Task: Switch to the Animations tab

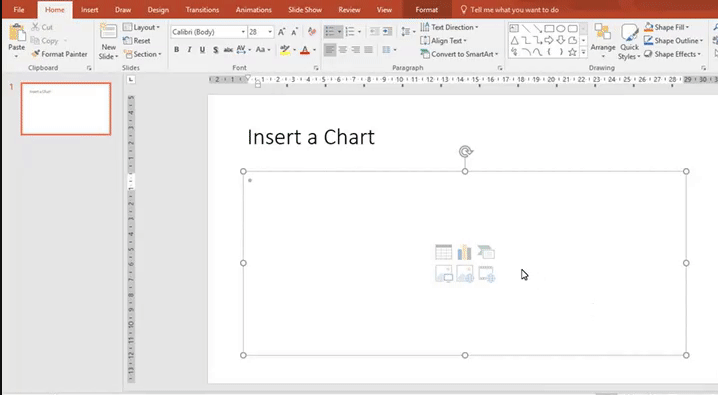Action: pos(254,10)
